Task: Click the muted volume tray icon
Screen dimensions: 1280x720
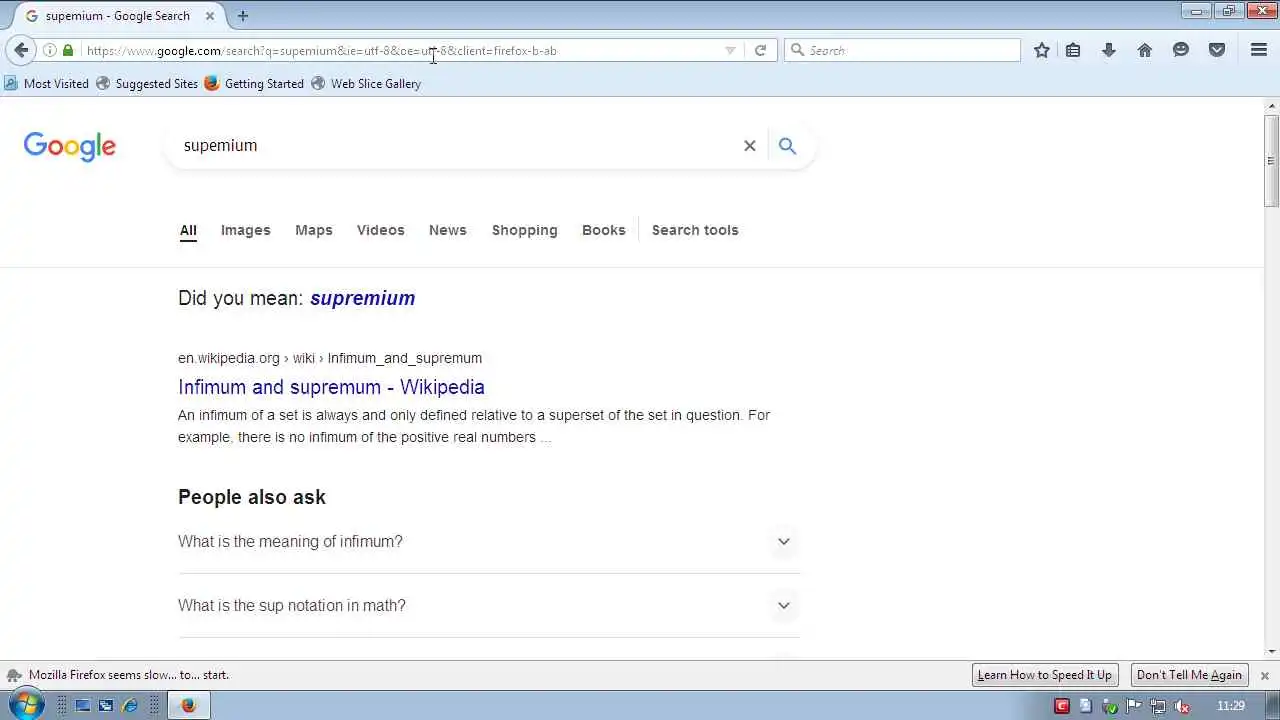Action: [1182, 706]
